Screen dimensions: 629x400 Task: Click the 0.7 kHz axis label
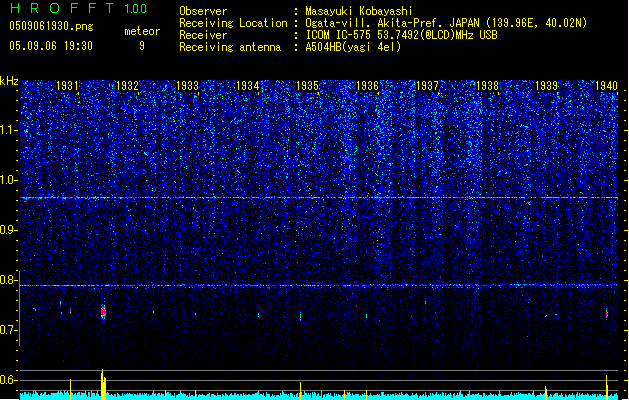(x=9, y=330)
